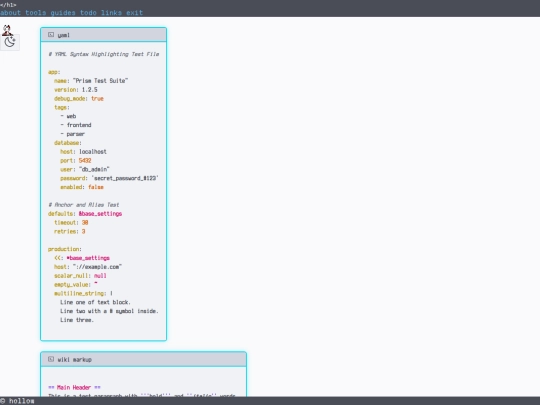The image size is (540, 405).
Task: Click the multiline_string: | line
Action: [x=83, y=293]
